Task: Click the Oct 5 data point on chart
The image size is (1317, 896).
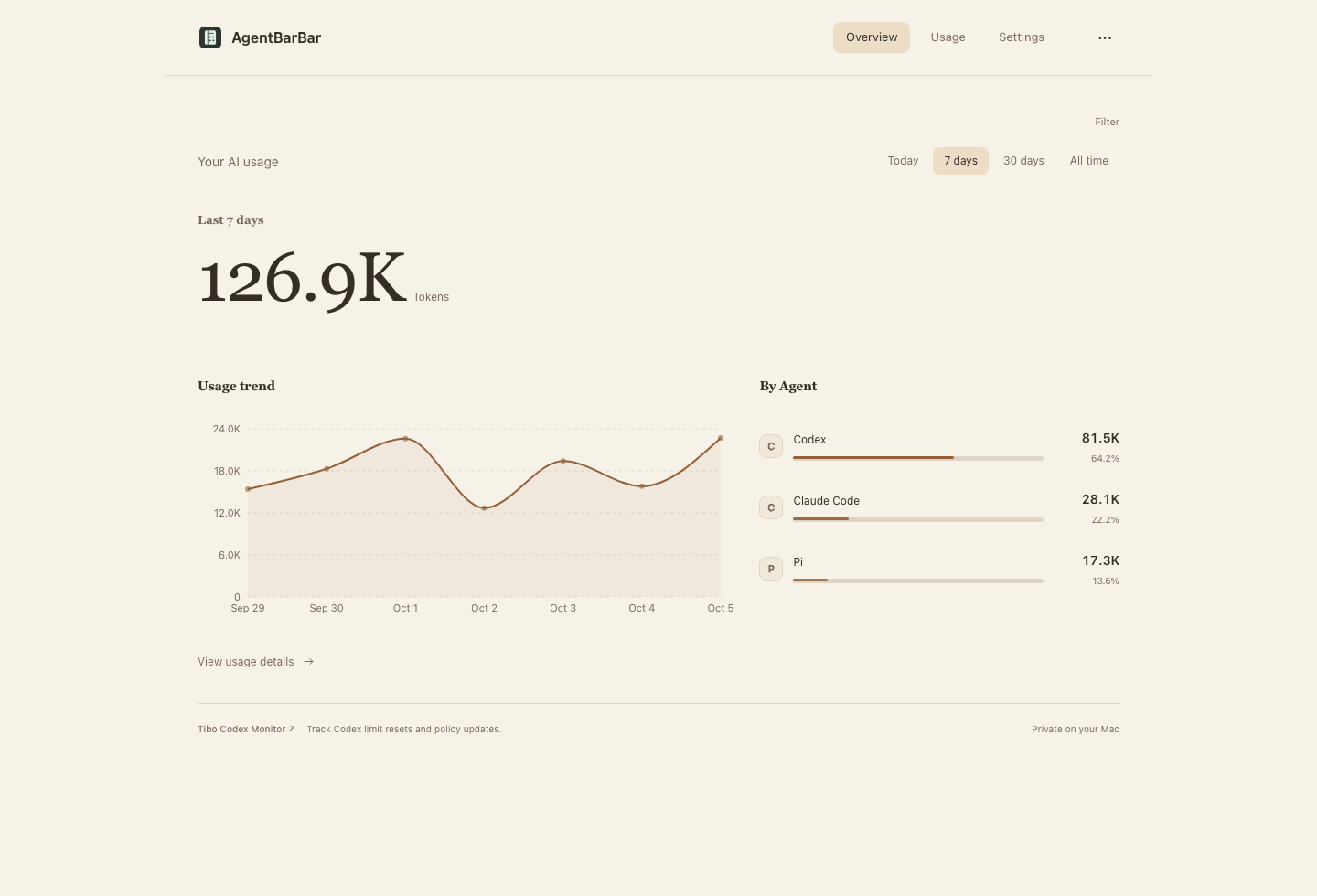Action: click(720, 438)
